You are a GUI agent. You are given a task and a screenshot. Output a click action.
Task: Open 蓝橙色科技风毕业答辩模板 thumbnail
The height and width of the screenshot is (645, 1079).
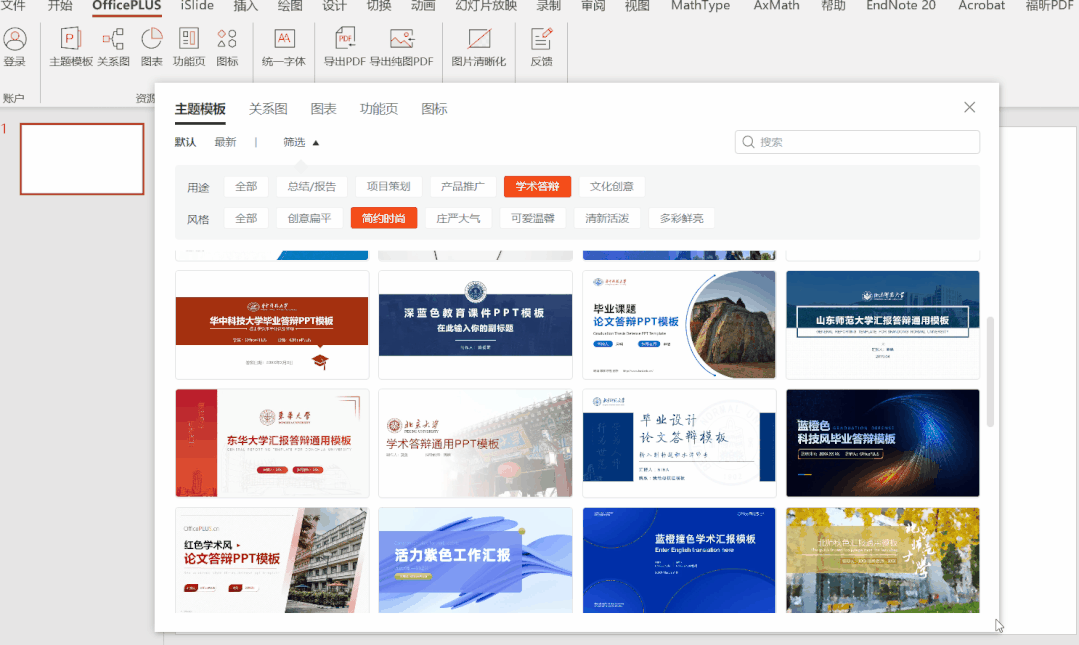883,443
